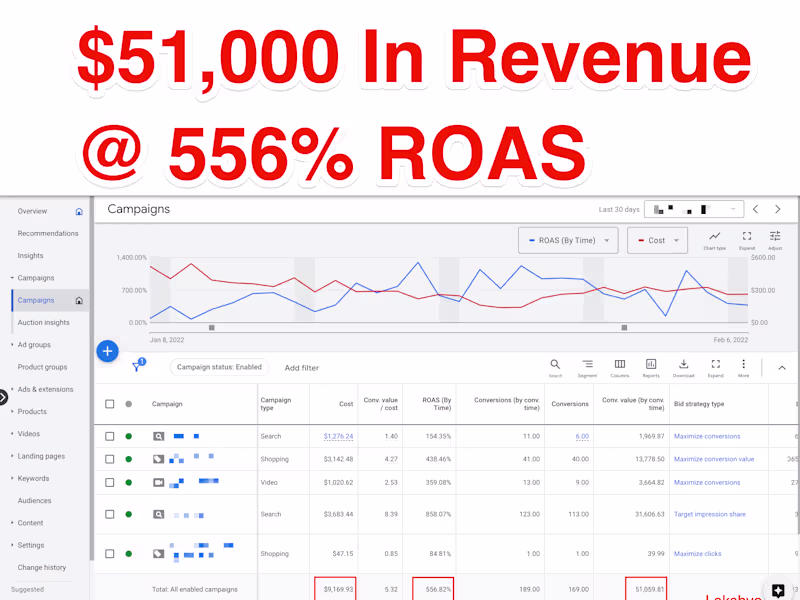Click the shopping tag icon in $47.15 row
The image size is (800, 600).
click(x=159, y=554)
